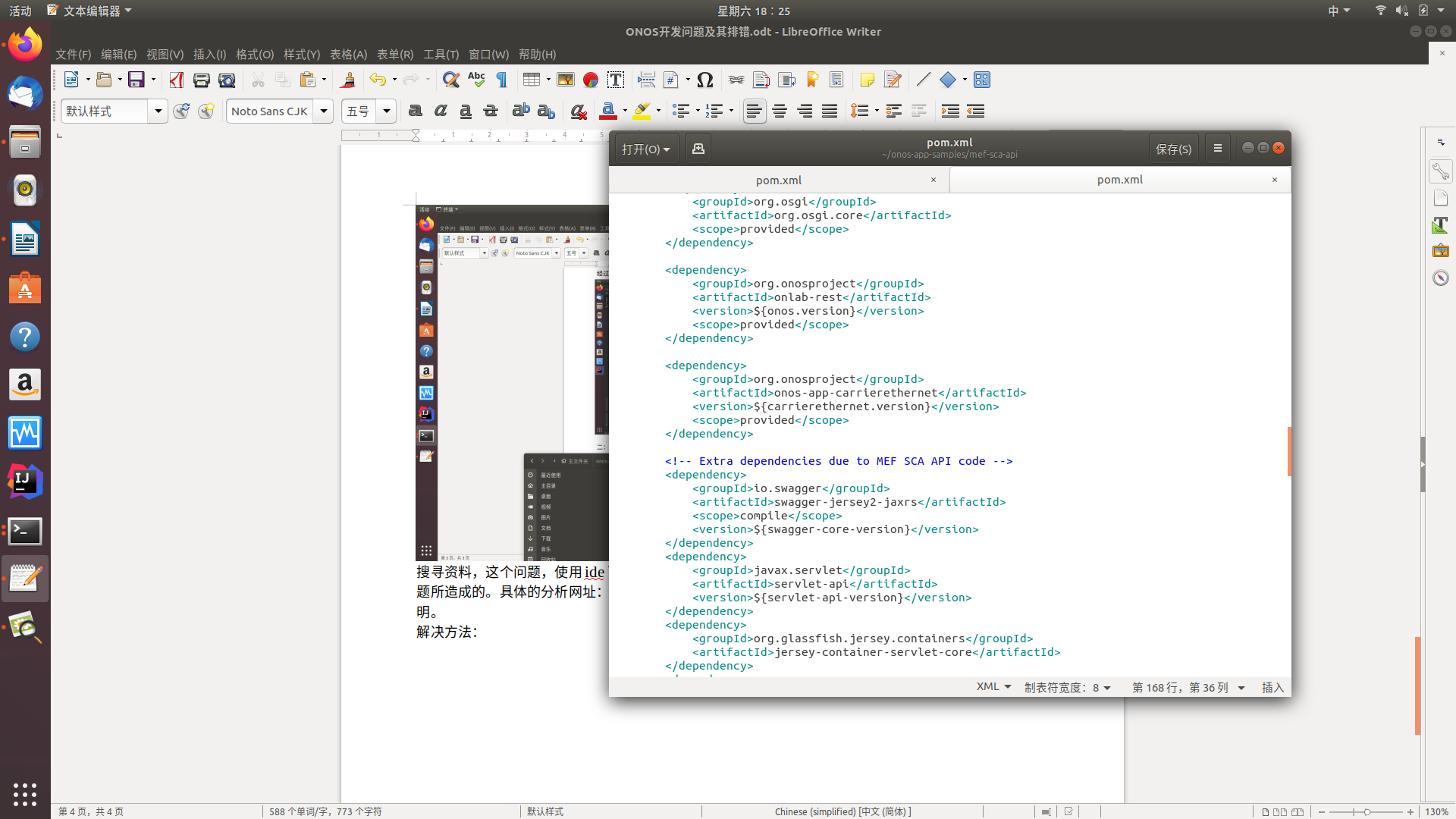This screenshot has height=819, width=1456.
Task: Click the Insert Chart icon
Action: 591,80
